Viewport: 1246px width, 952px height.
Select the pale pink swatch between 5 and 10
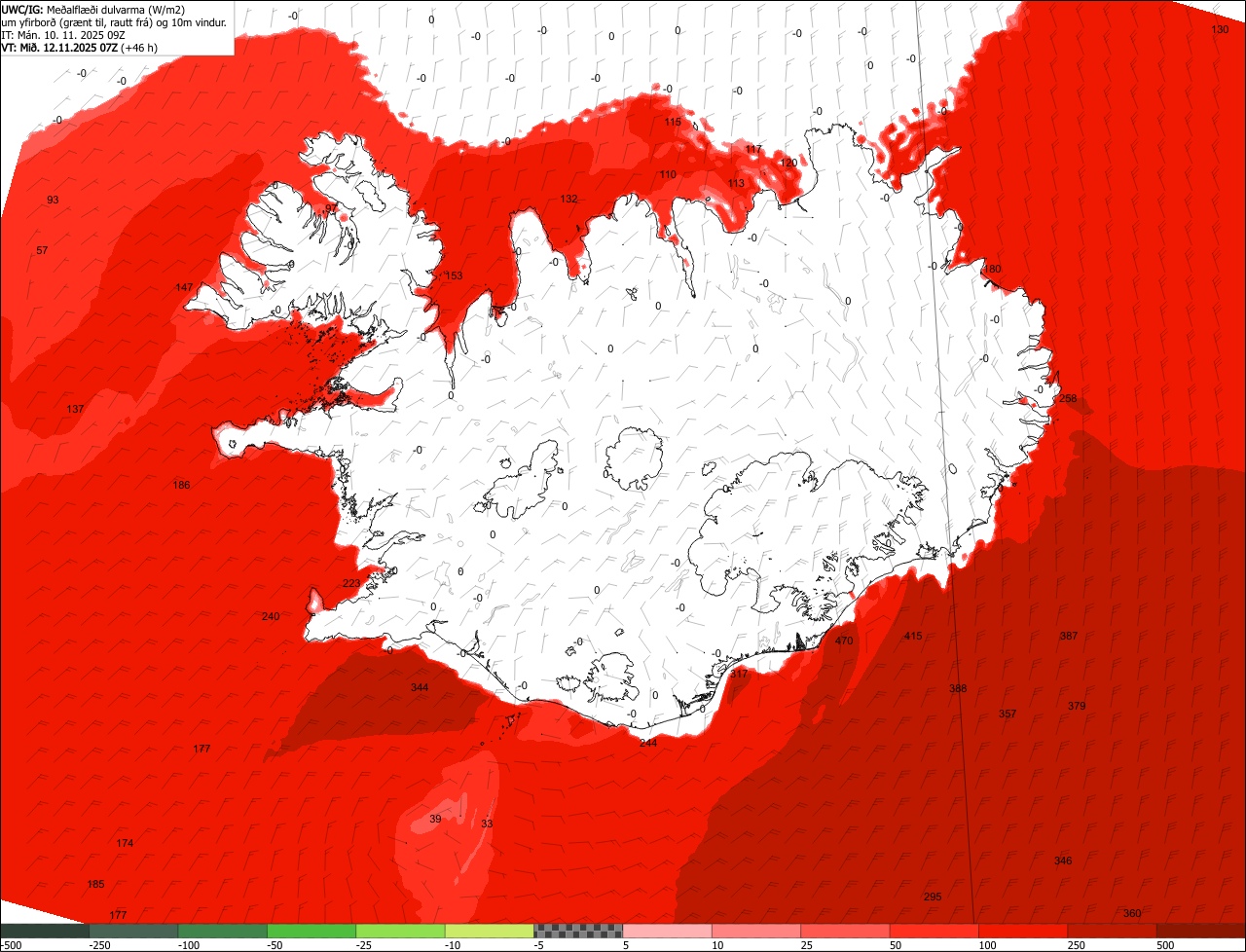[x=668, y=930]
